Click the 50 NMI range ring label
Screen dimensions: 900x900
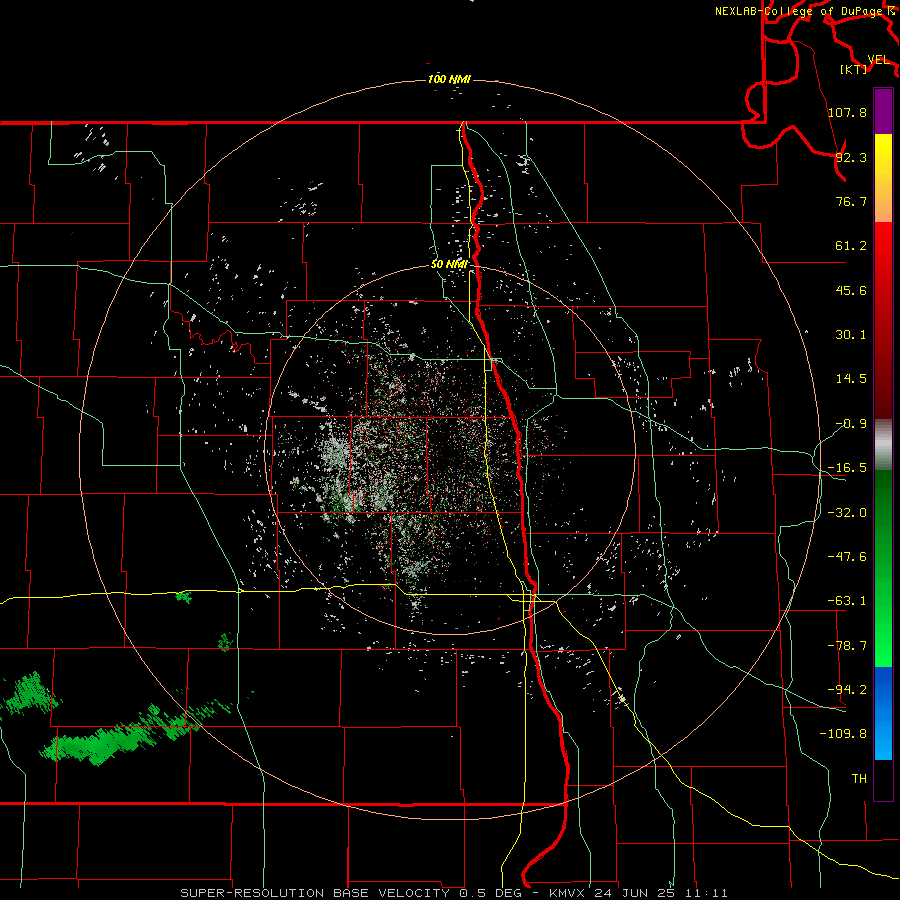[449, 265]
